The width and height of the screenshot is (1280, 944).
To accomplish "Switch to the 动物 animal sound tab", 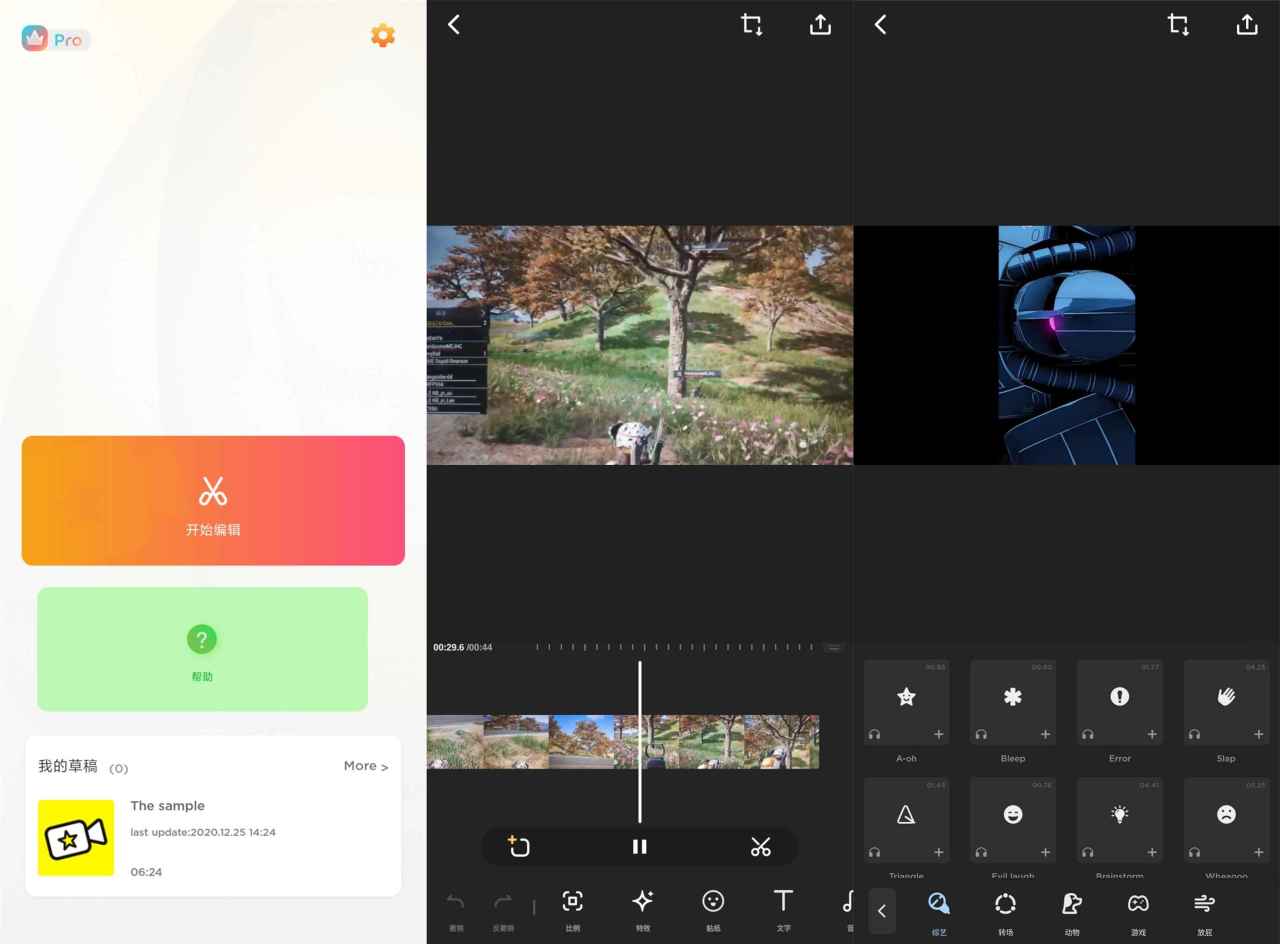I will pyautogui.click(x=1072, y=912).
